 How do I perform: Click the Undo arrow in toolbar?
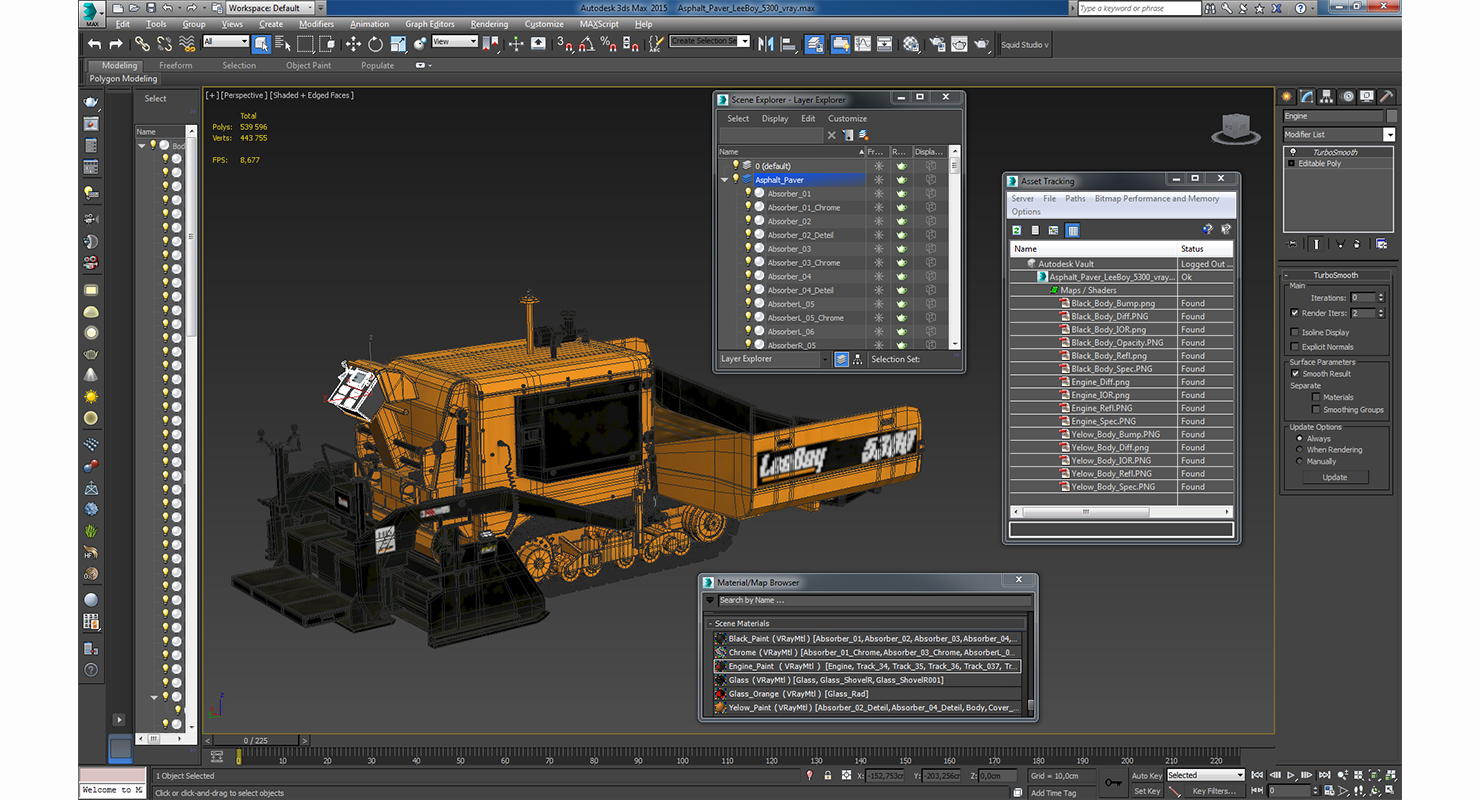tap(94, 44)
